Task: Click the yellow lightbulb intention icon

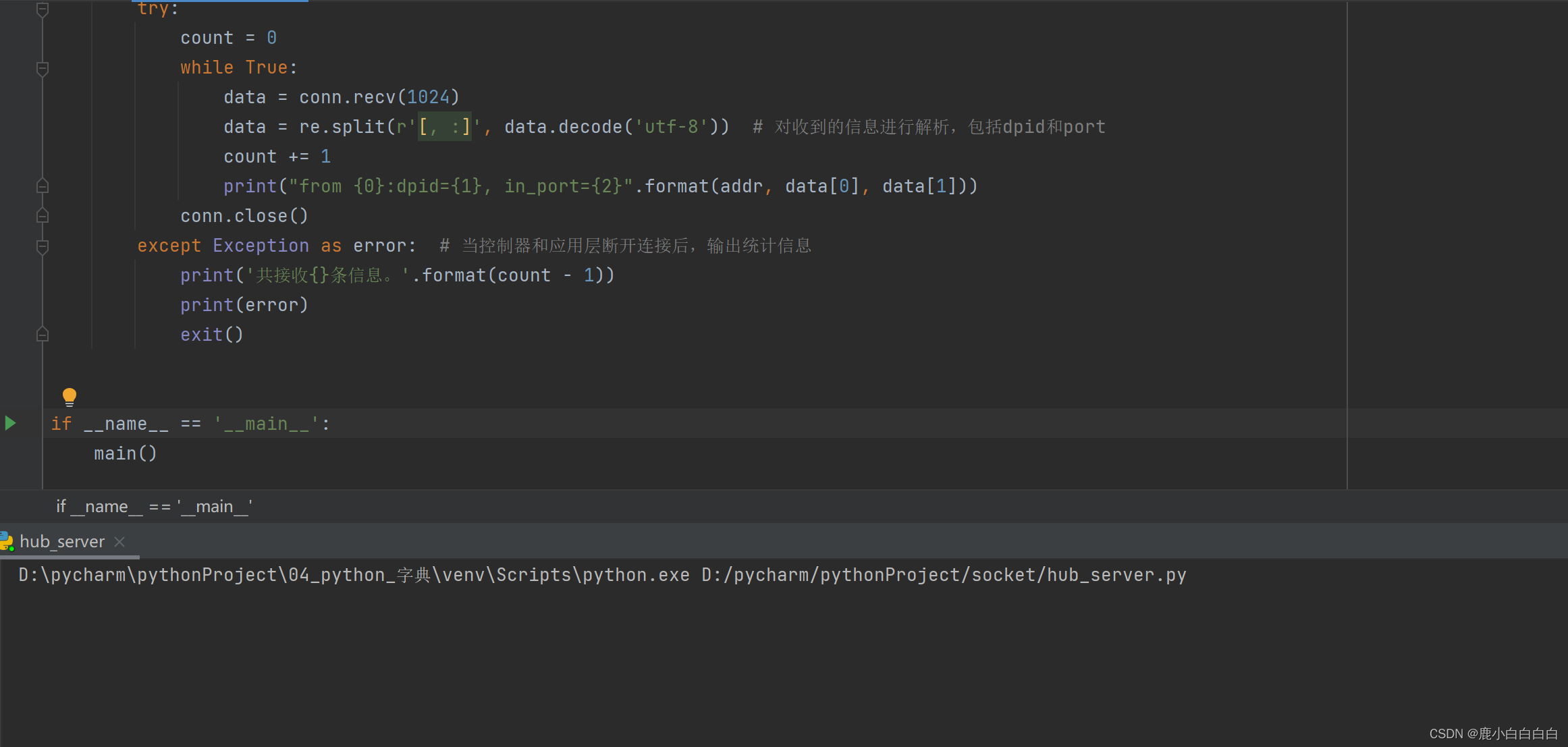Action: click(x=70, y=397)
